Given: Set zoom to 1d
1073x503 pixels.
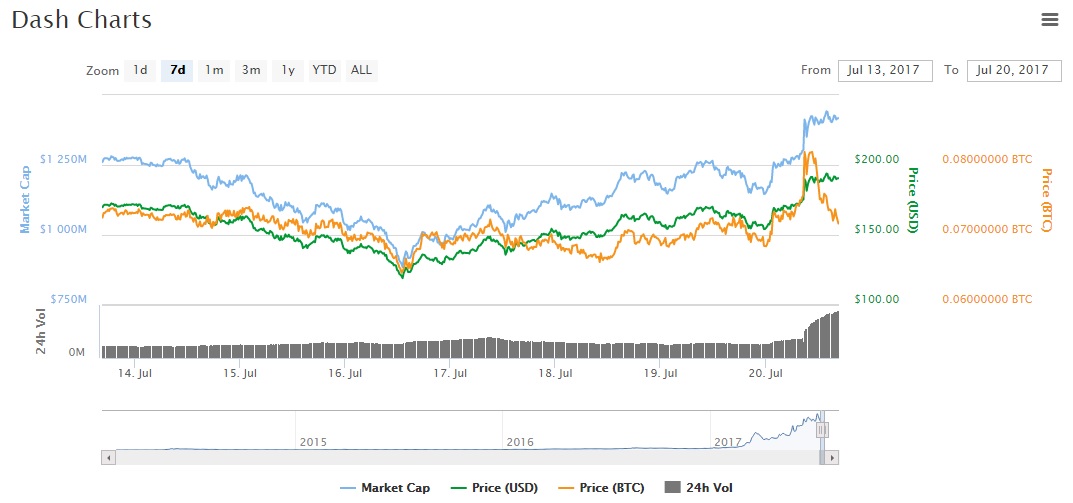Looking at the screenshot, I should [140, 70].
